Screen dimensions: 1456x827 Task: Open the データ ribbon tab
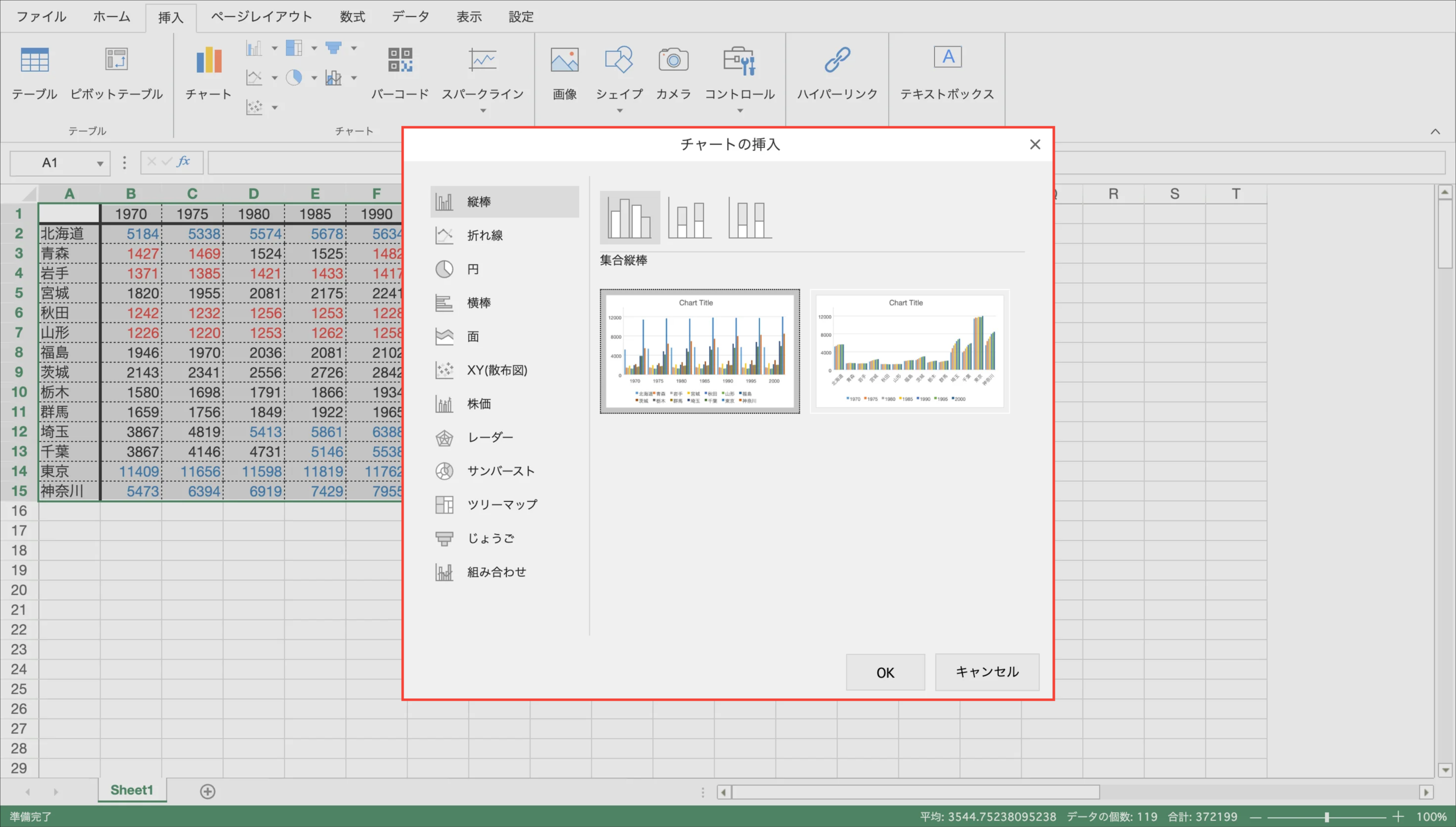[x=410, y=16]
